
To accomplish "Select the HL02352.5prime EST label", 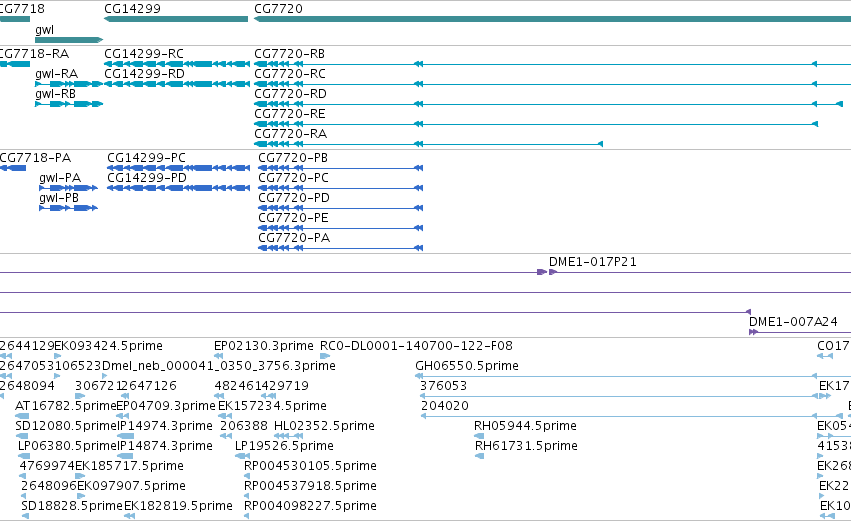I will coord(325,427).
